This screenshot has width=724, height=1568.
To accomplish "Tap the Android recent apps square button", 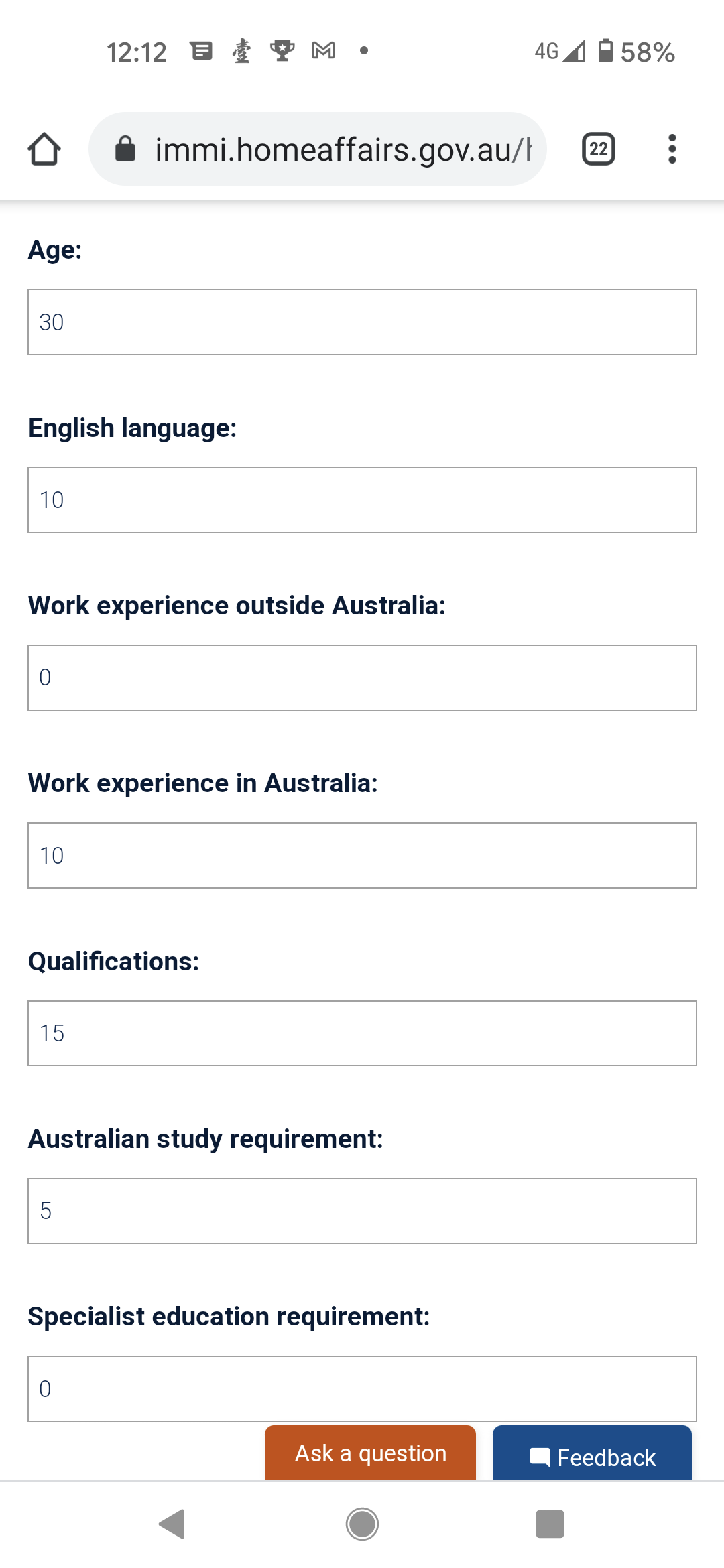I will 550,1524.
